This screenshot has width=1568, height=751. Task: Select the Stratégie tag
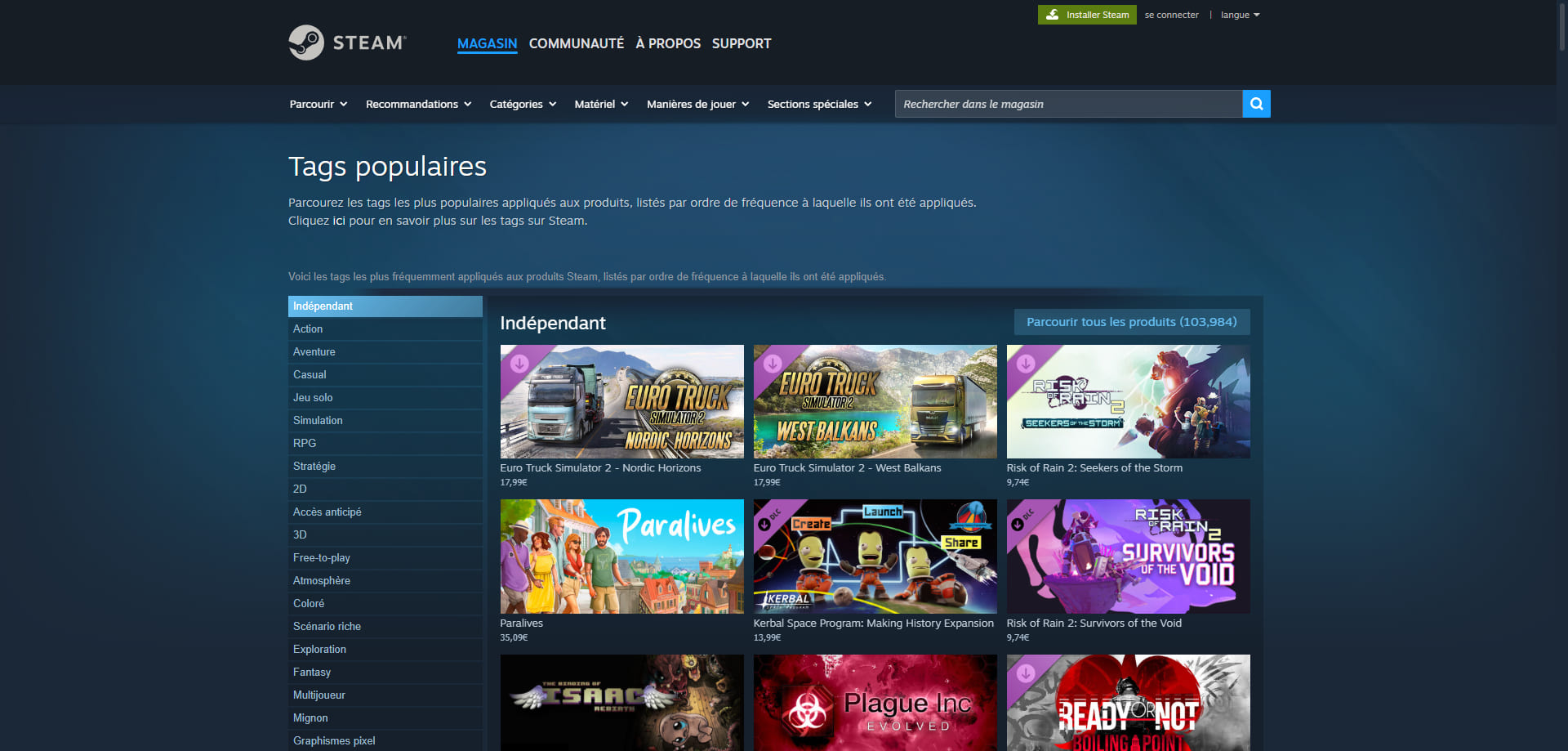[385, 466]
